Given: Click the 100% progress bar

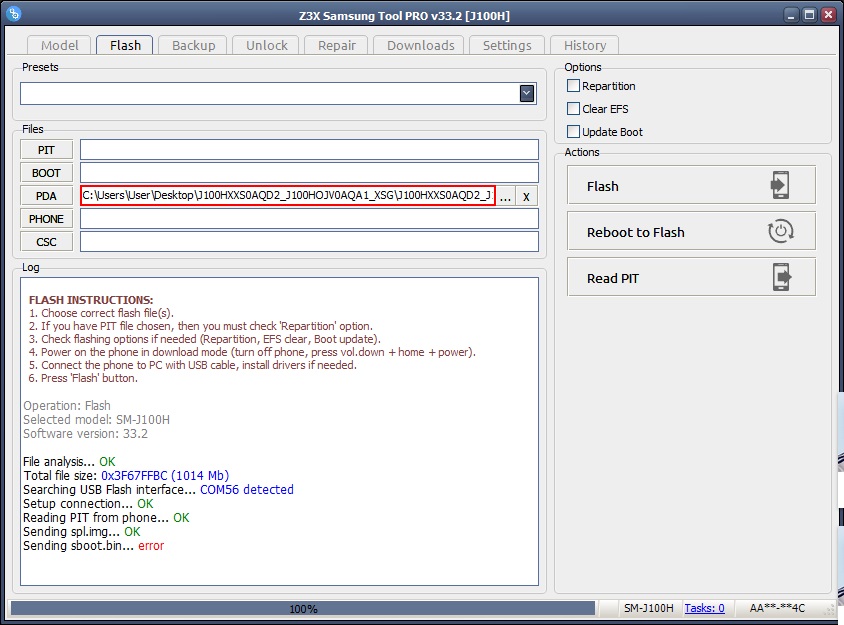Looking at the screenshot, I should (x=303, y=608).
